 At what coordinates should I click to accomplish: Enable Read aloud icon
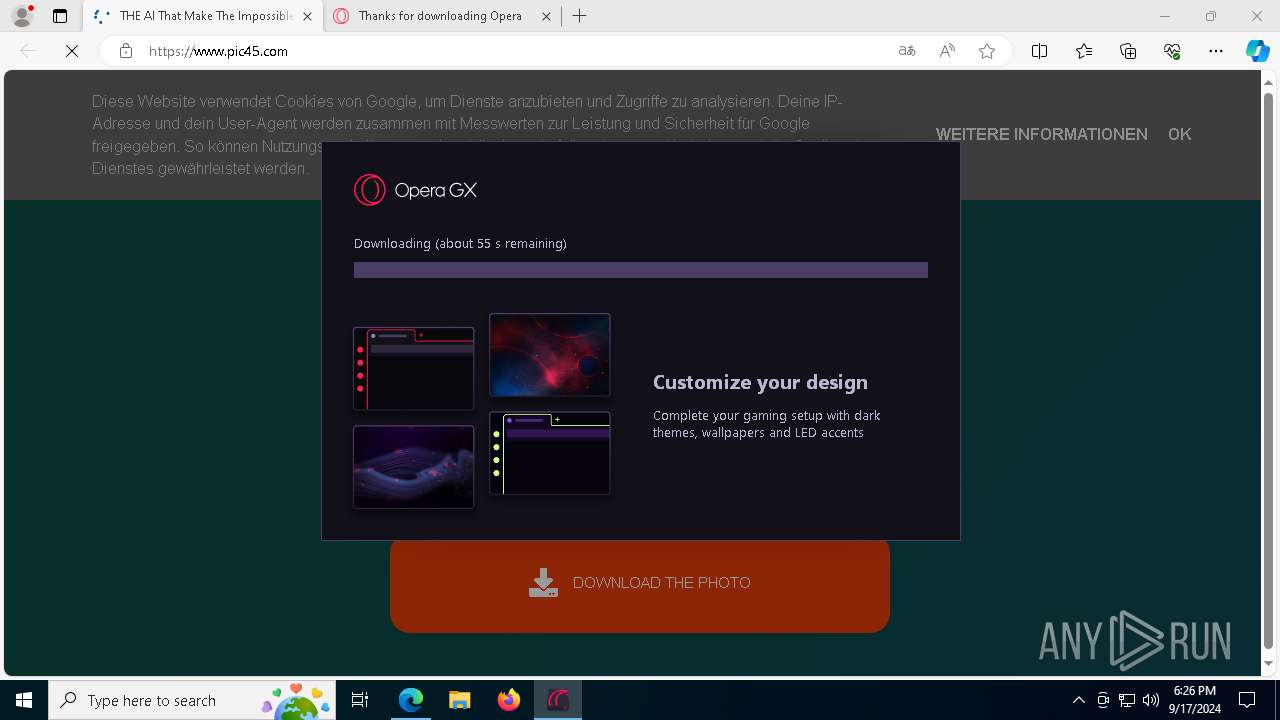[947, 51]
